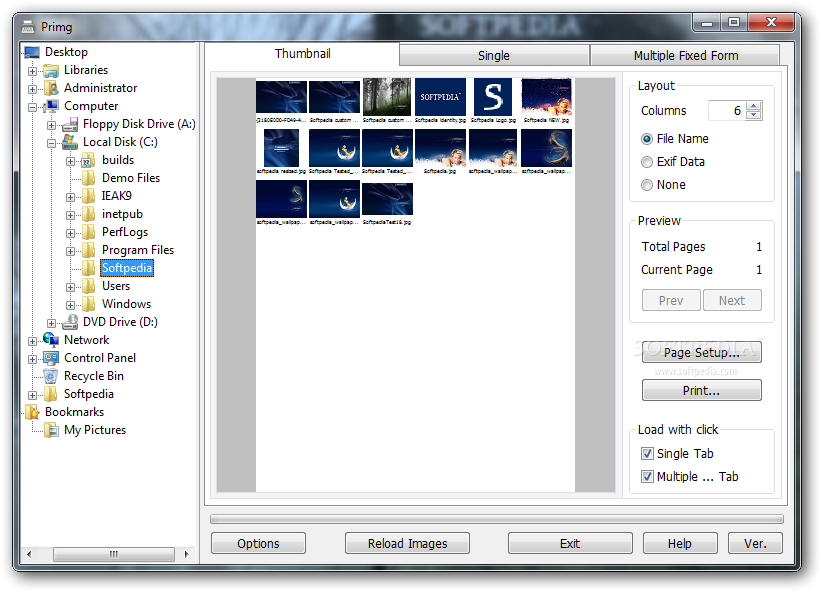The height and width of the screenshot is (592, 822).
Task: Select the None caption radio button
Action: point(647,185)
